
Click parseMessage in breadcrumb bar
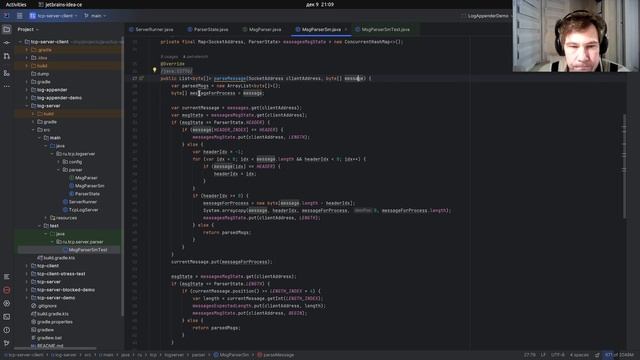[275, 355]
